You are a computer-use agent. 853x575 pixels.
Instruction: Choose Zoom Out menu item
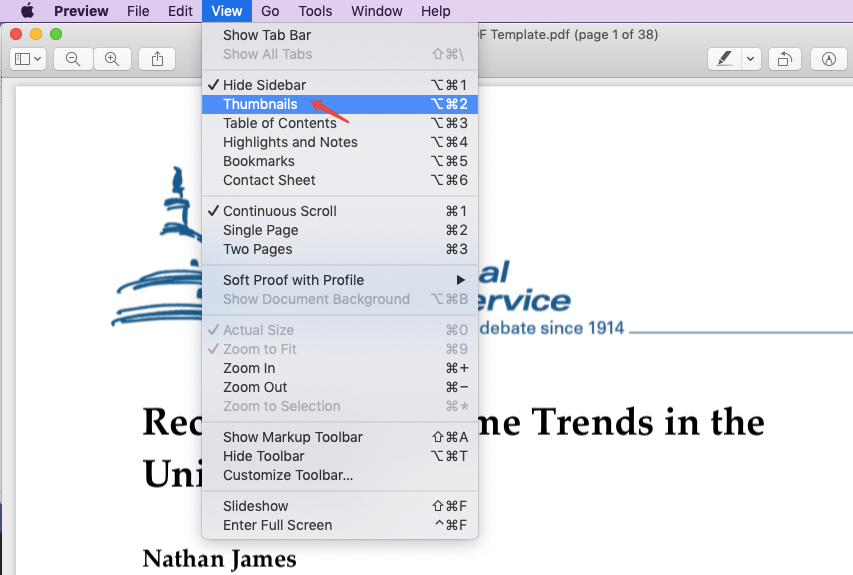click(339, 387)
